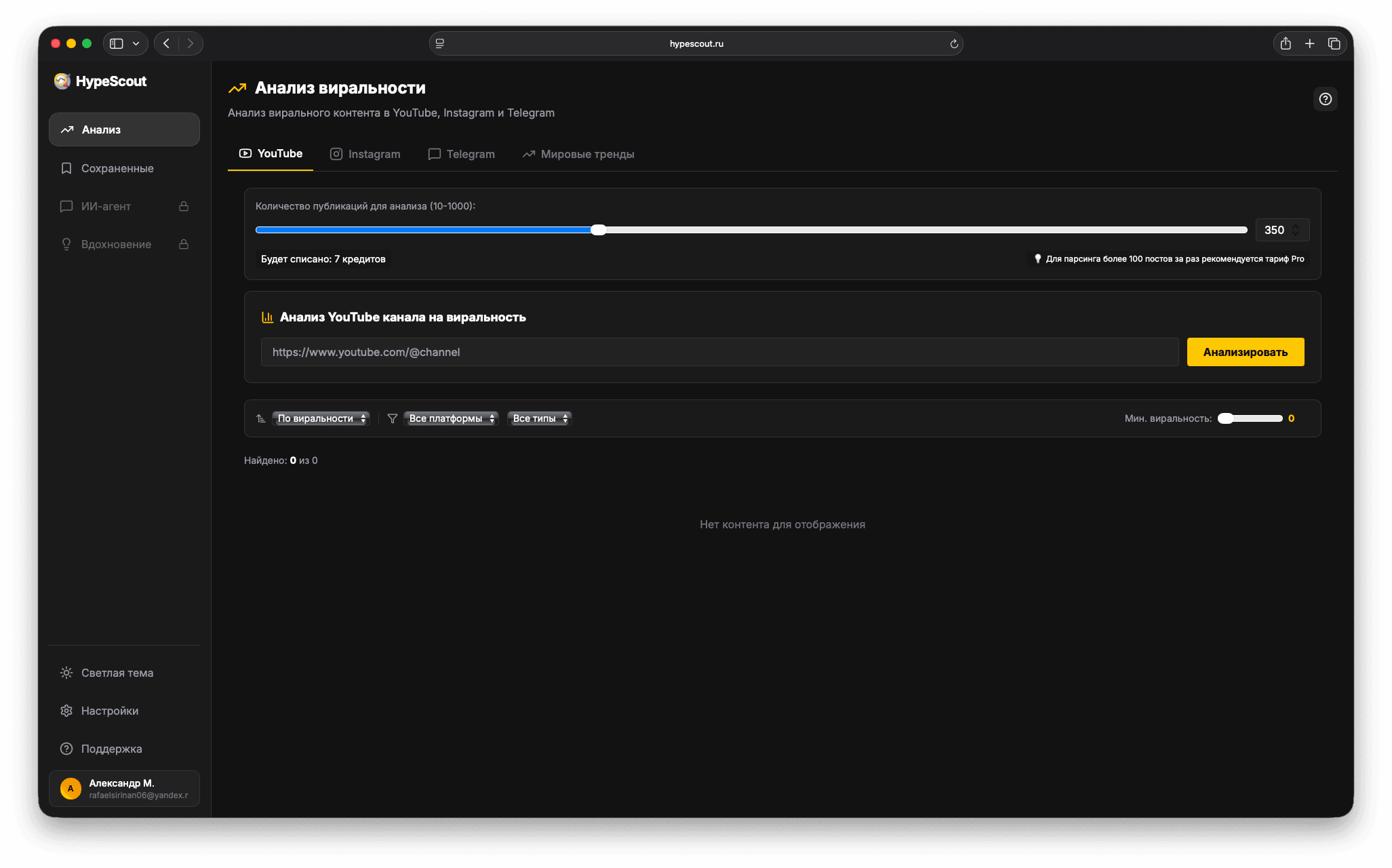The image size is (1392, 868).
Task: Click the lock icon next to Вдохновение
Action: pyautogui.click(x=184, y=244)
